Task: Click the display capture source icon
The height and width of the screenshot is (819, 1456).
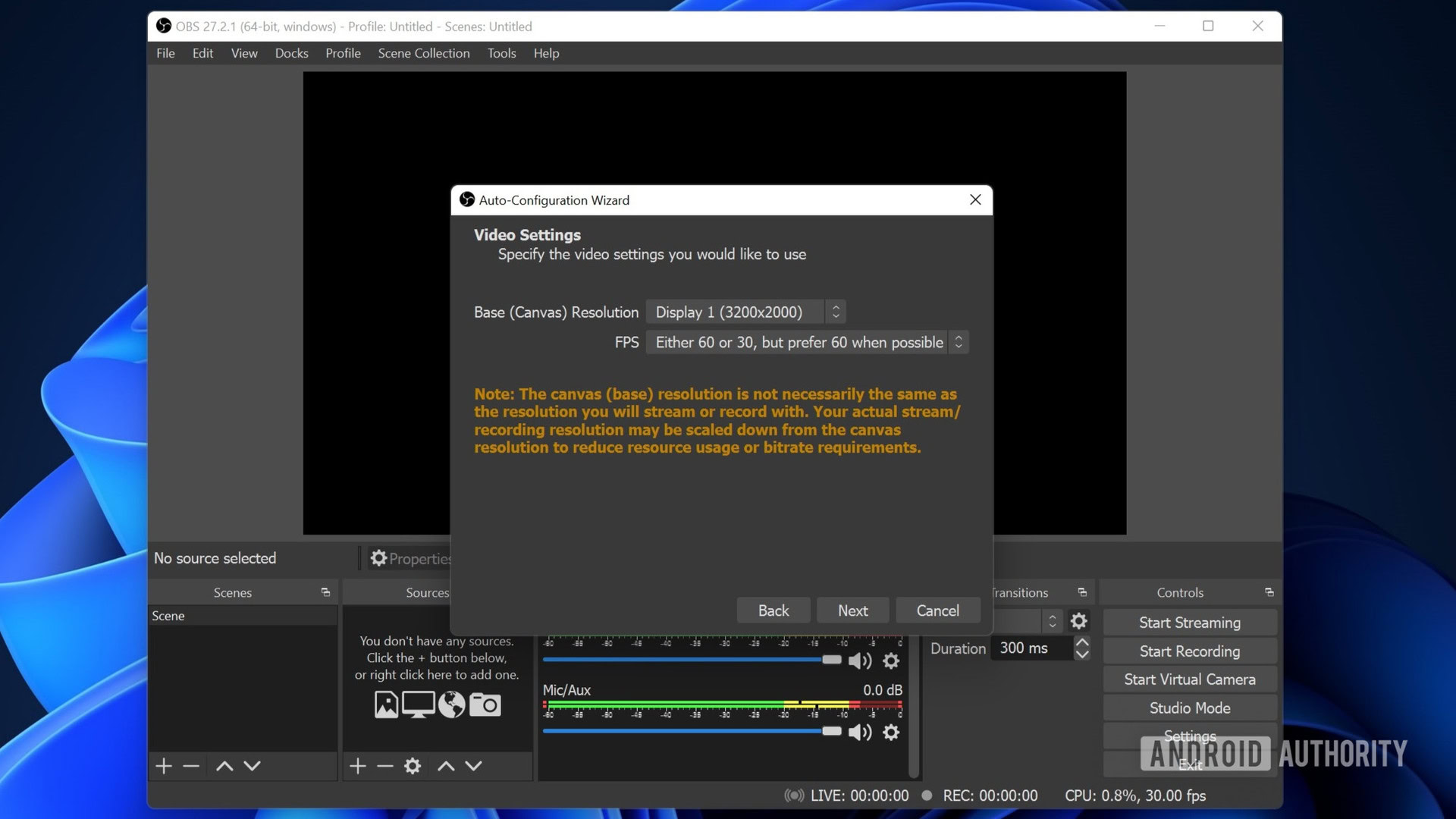Action: click(419, 705)
